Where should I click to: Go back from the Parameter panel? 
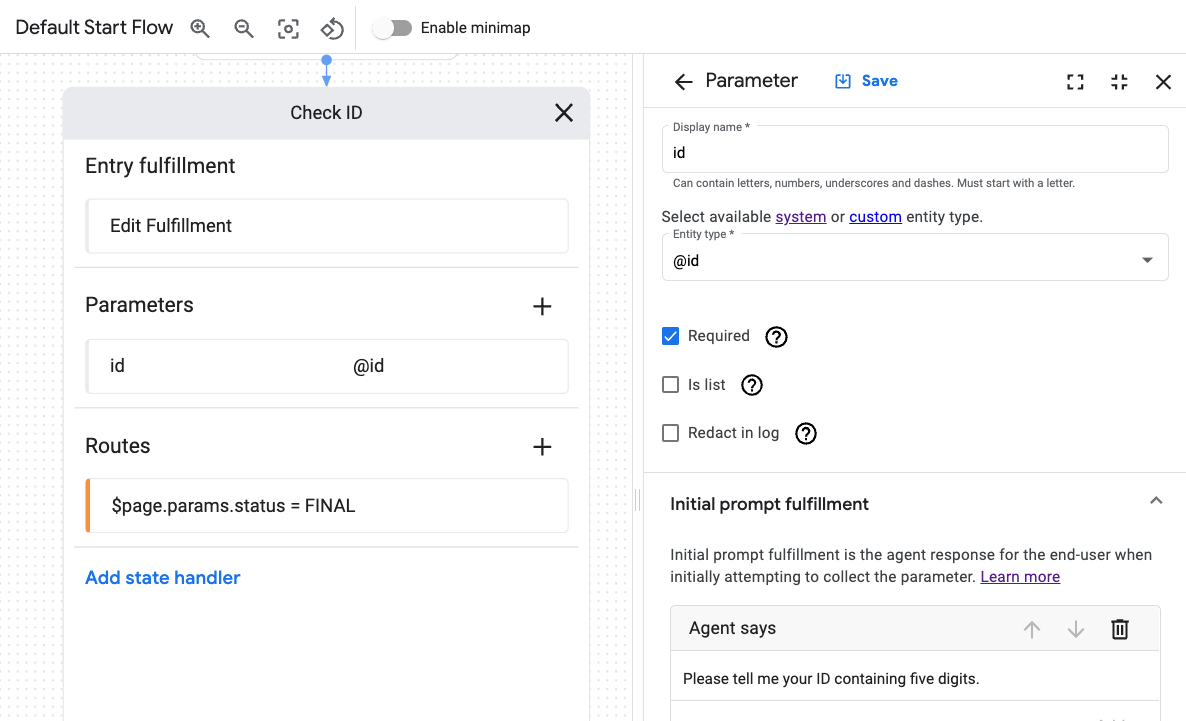pos(682,81)
